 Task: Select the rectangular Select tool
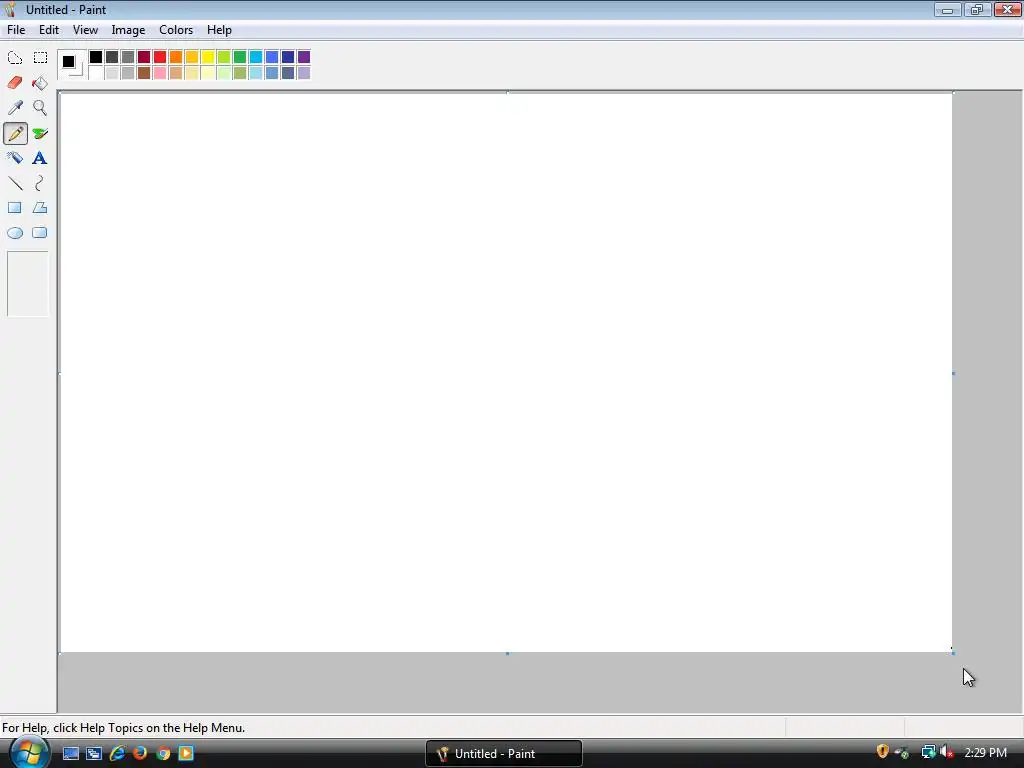click(x=40, y=58)
